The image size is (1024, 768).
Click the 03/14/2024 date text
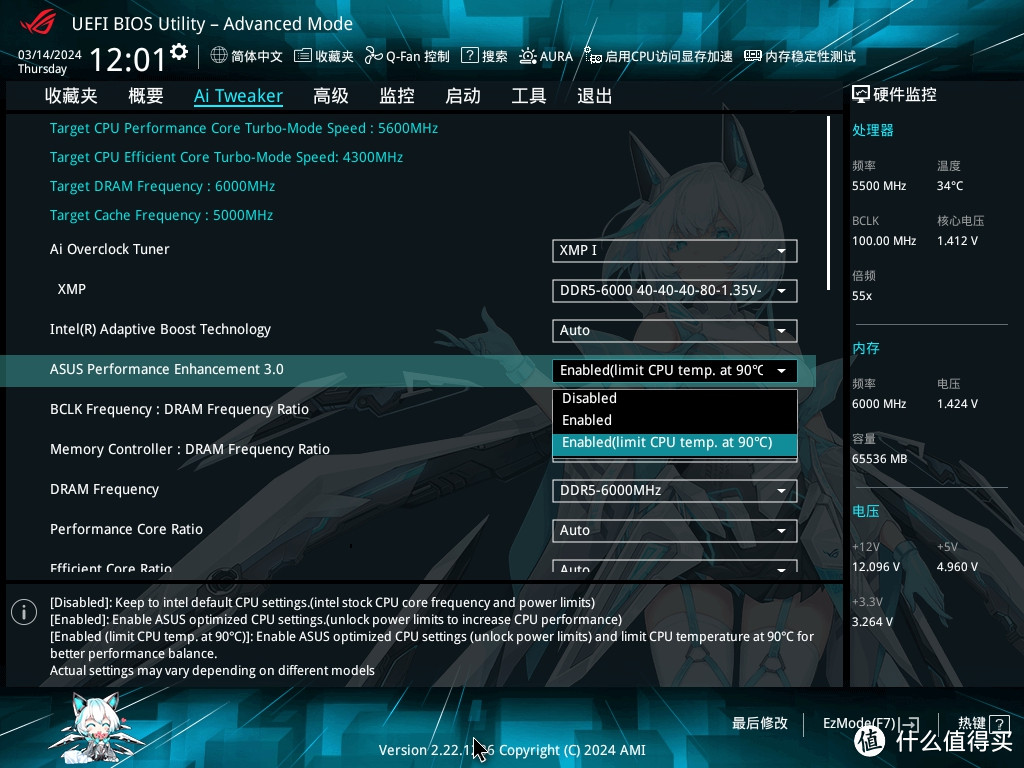pyautogui.click(x=50, y=55)
